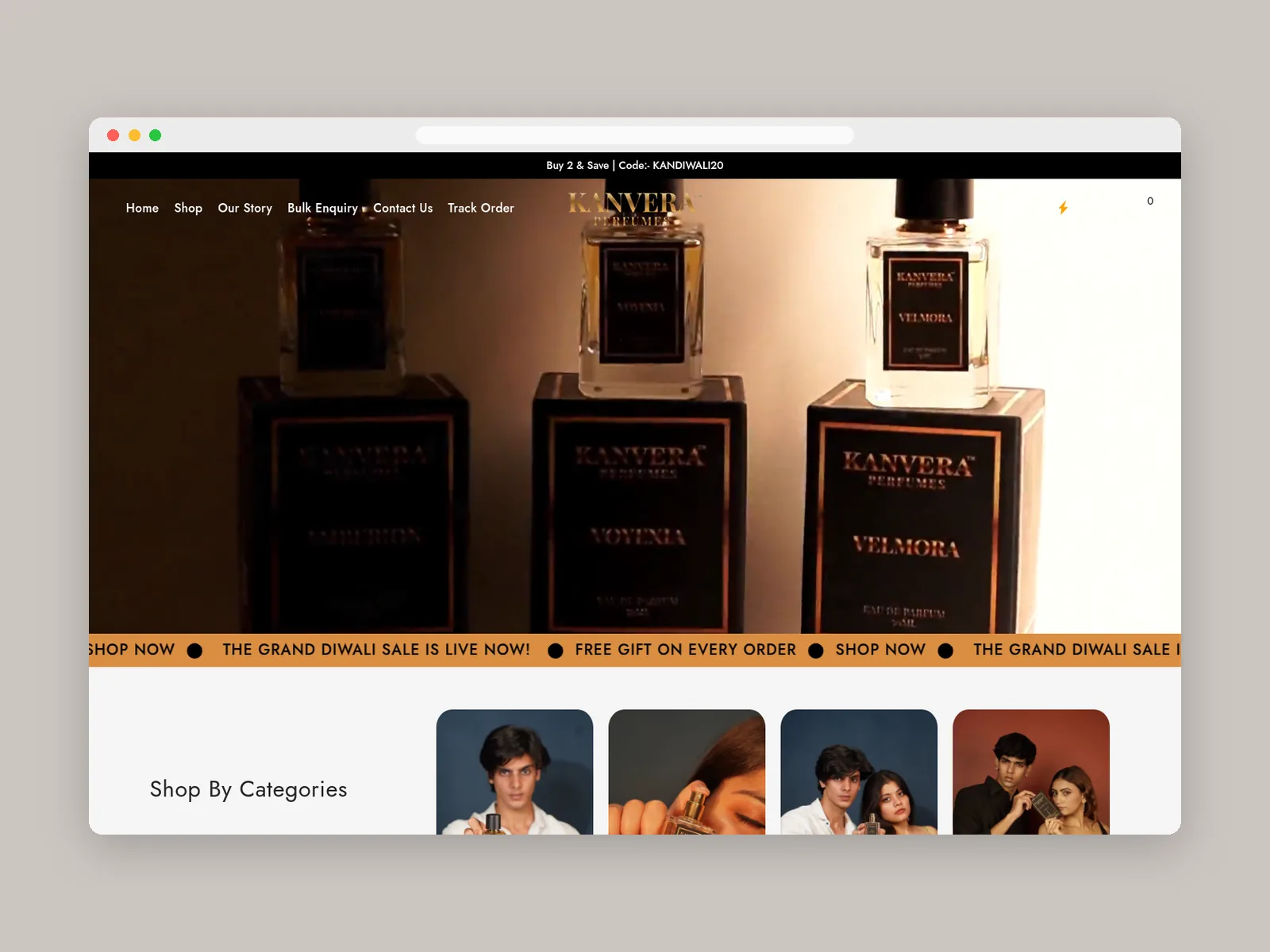This screenshot has height=952, width=1270.
Task: Expand the Bulk Enquiry dropdown
Action: pos(326,208)
